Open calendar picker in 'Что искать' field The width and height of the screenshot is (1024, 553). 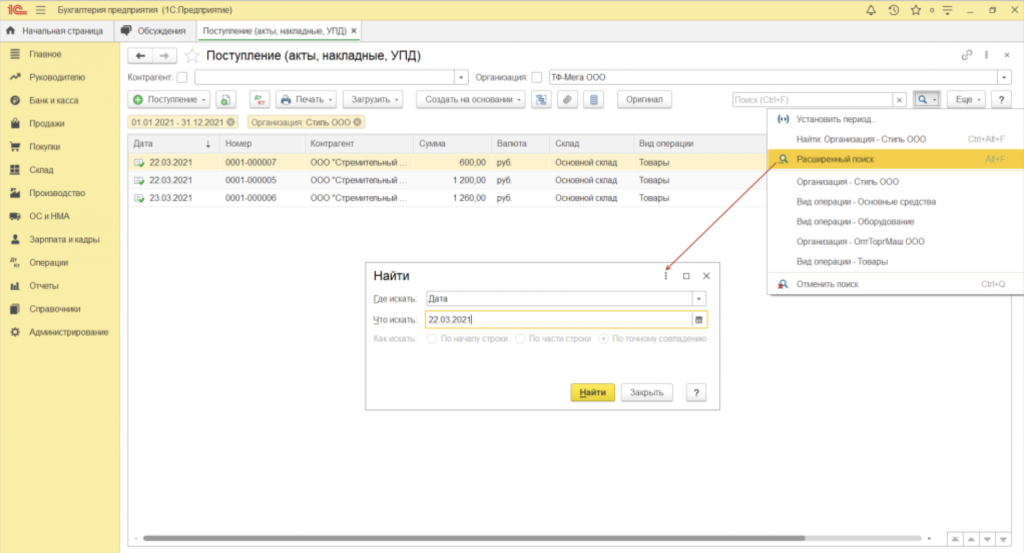pos(699,320)
